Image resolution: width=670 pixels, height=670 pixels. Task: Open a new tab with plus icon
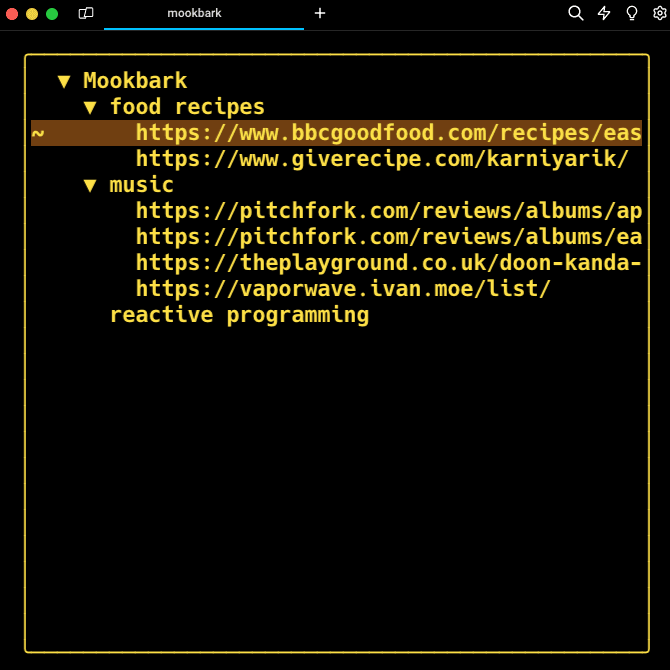(320, 13)
